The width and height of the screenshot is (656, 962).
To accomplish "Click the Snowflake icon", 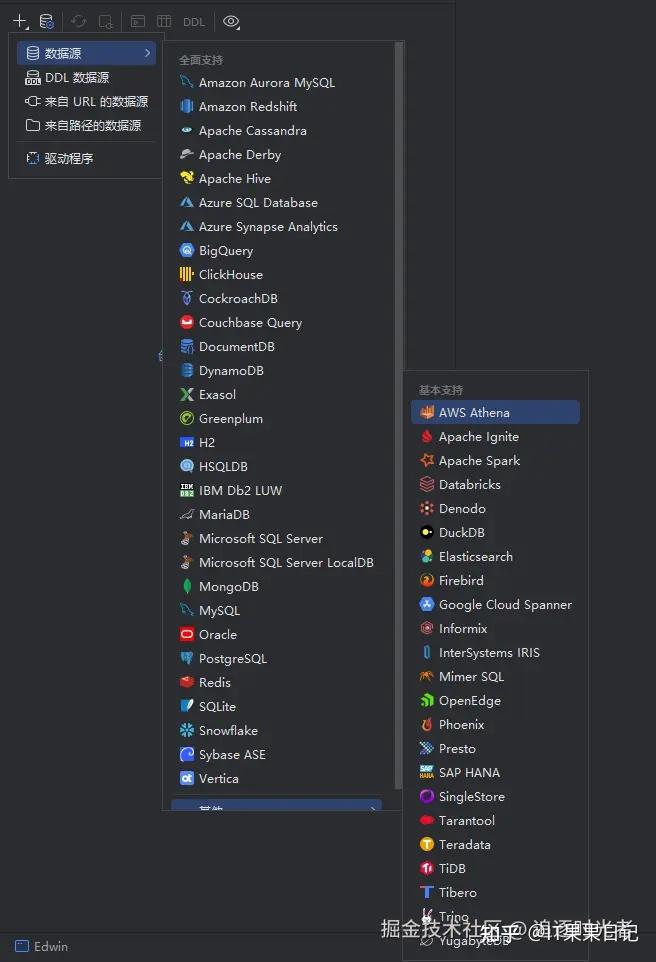I will click(187, 730).
